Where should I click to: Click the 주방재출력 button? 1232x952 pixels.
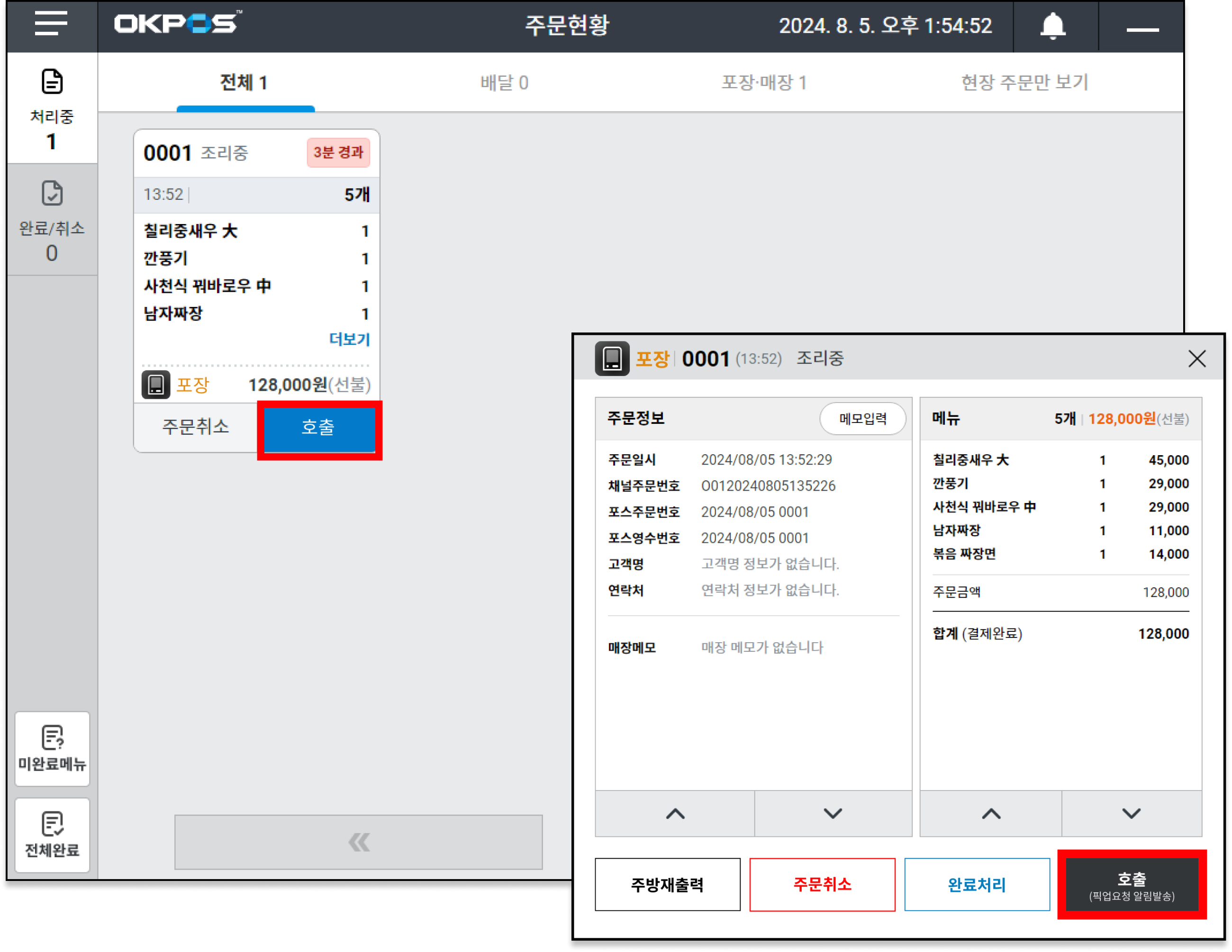point(667,884)
